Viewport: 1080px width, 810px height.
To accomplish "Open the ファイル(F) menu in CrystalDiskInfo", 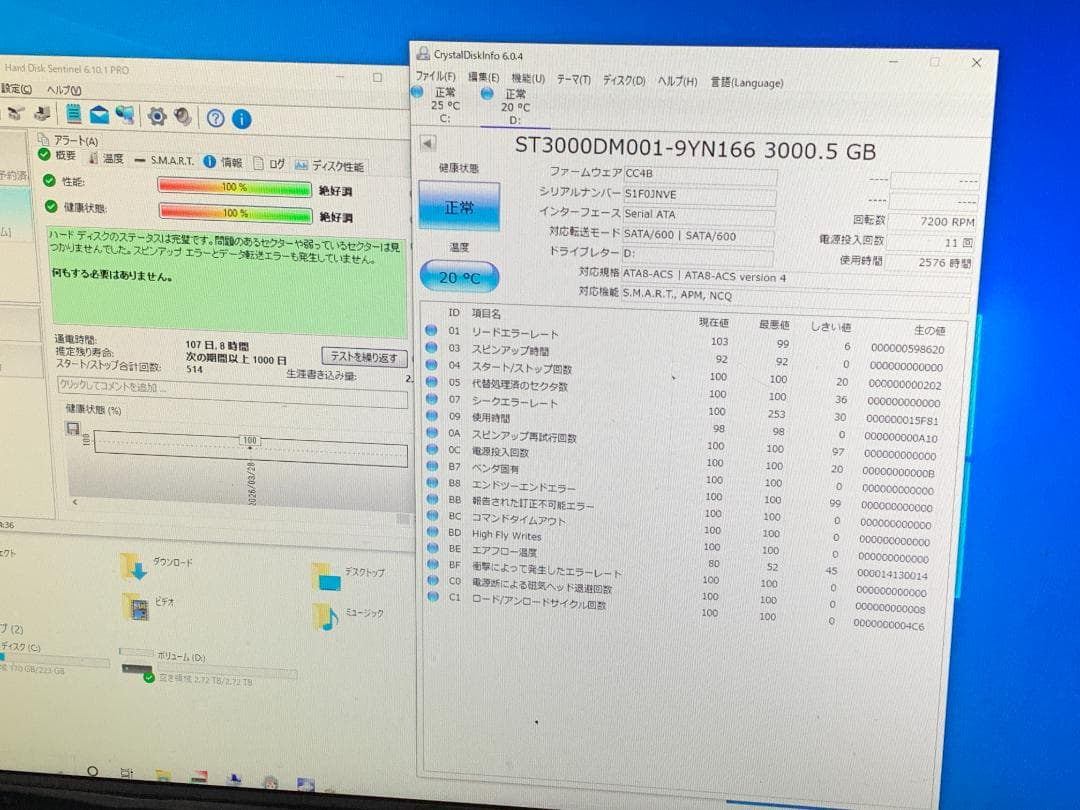I will pyautogui.click(x=435, y=76).
